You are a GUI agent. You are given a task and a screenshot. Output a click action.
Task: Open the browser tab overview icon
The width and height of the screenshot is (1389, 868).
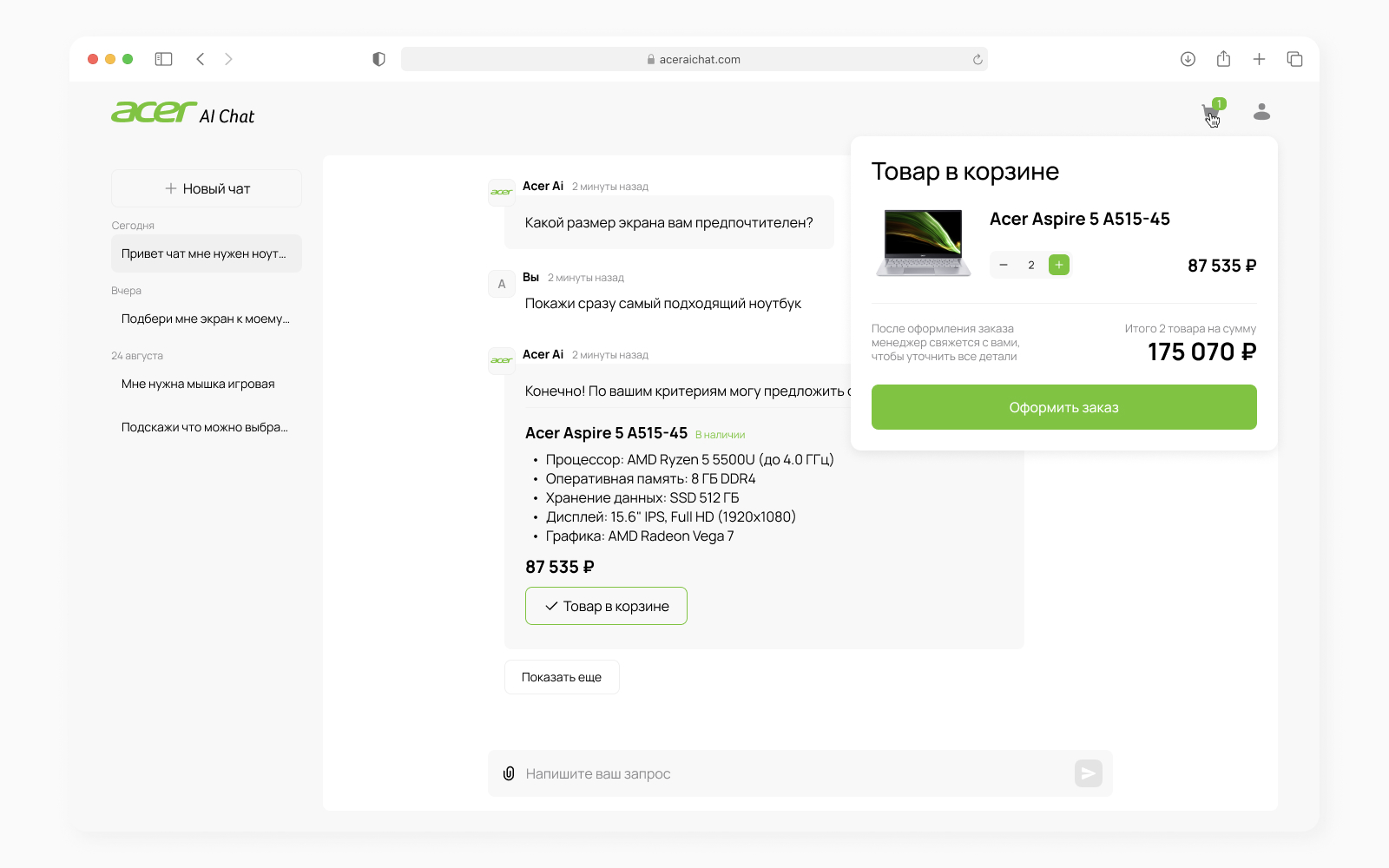click(1294, 59)
